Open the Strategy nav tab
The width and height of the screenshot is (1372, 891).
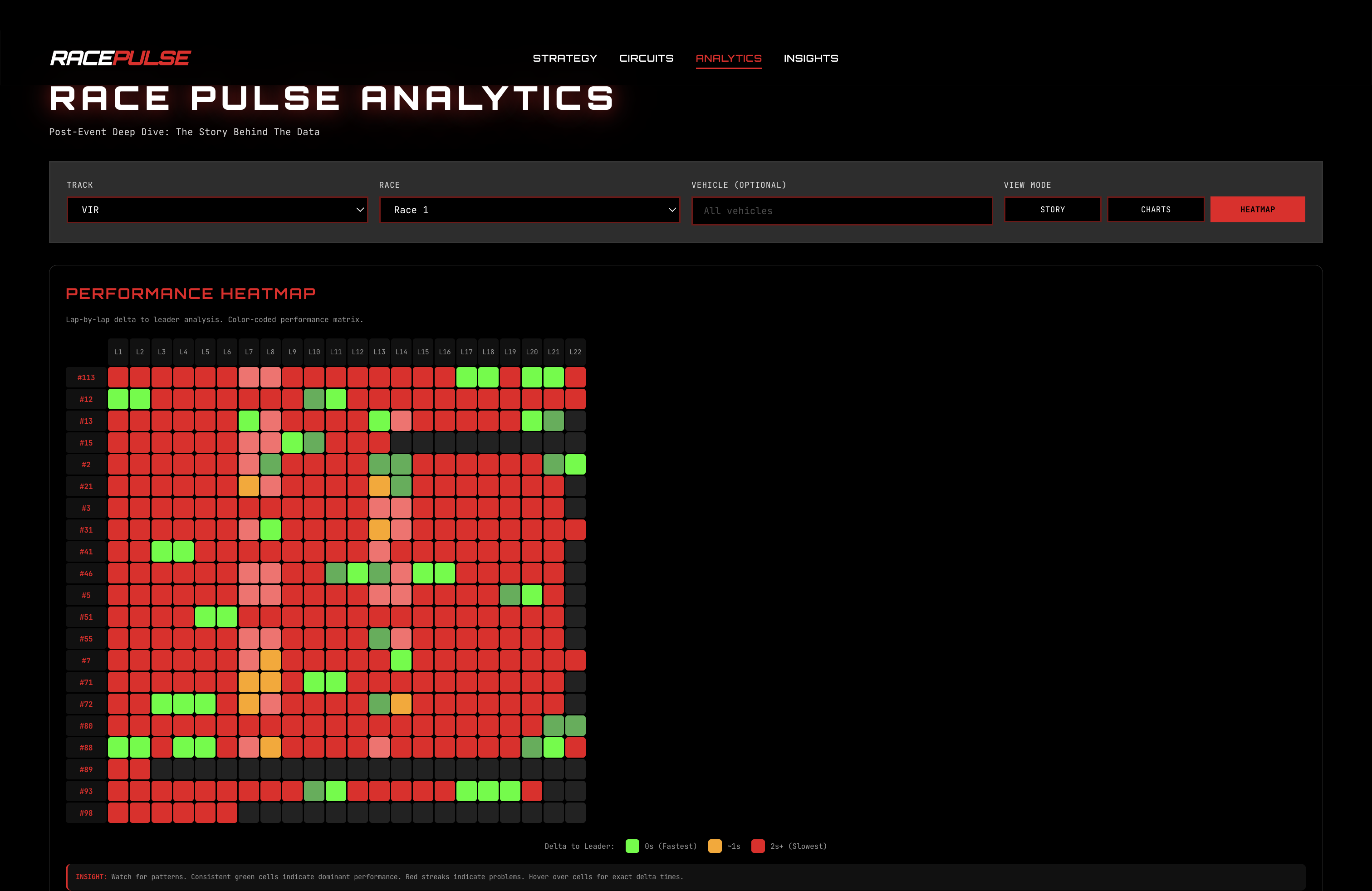coord(564,58)
